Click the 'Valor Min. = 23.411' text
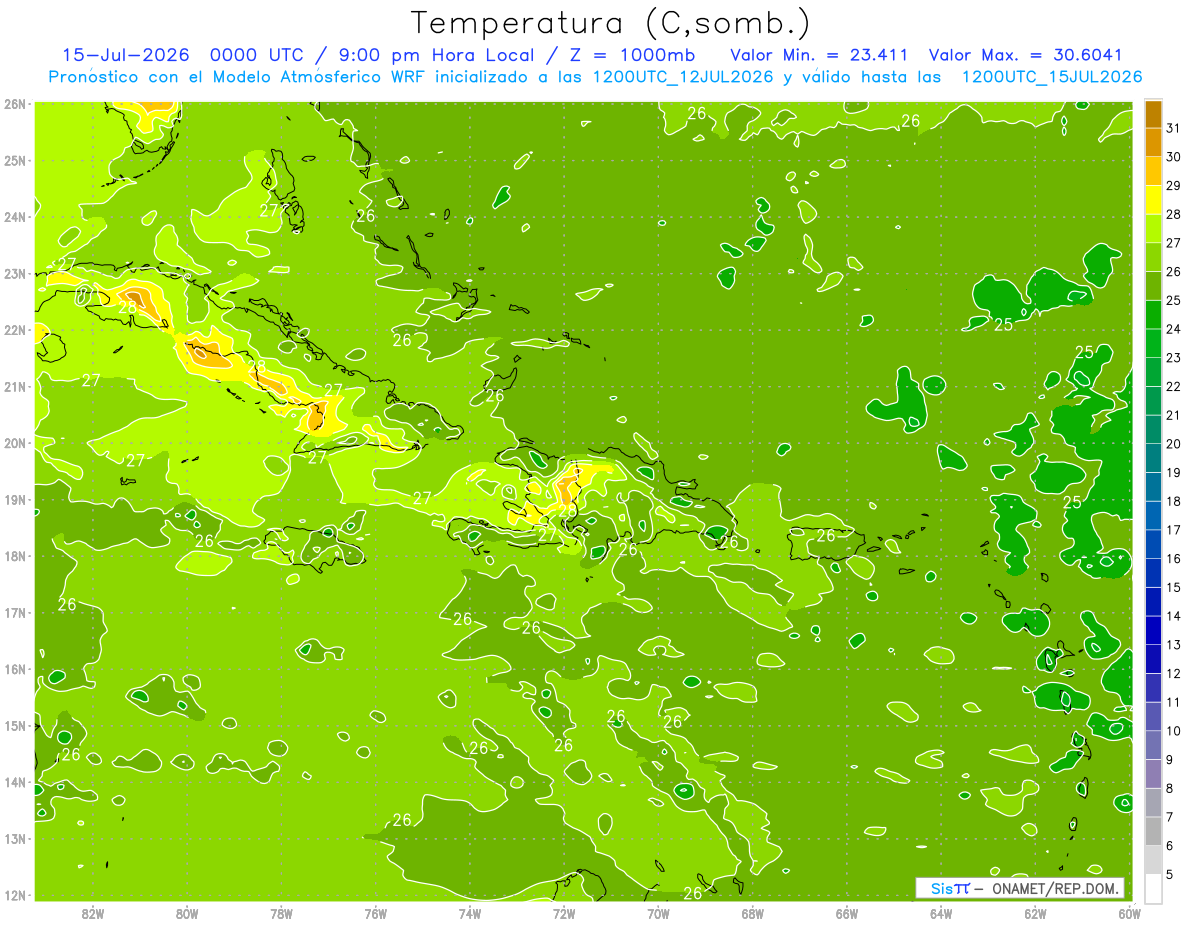Image resolution: width=1200 pixels, height=927 pixels. [x=819, y=54]
